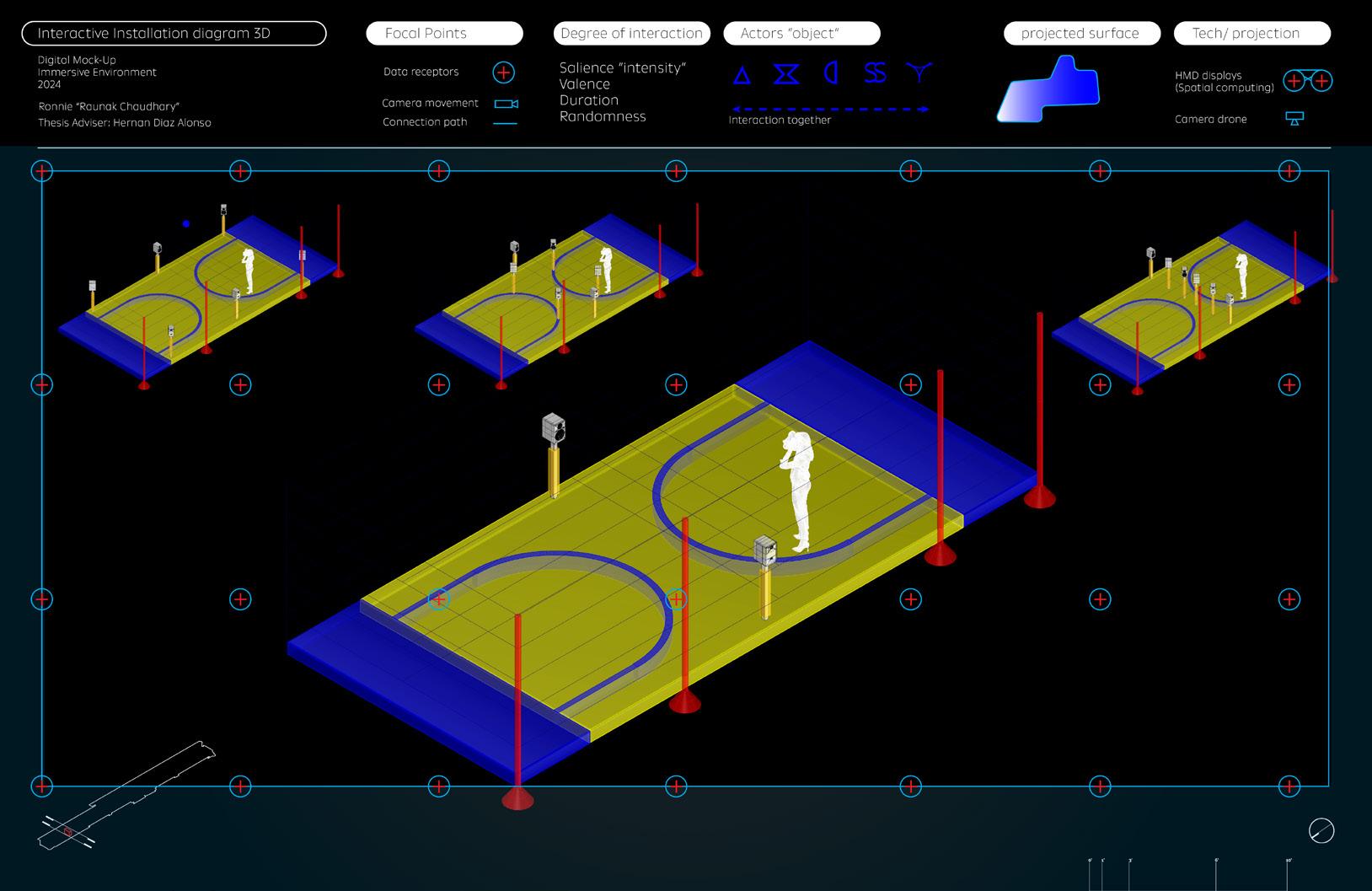The height and width of the screenshot is (891, 1372).
Task: Select the Y-shaped actor symbol
Action: point(920,72)
